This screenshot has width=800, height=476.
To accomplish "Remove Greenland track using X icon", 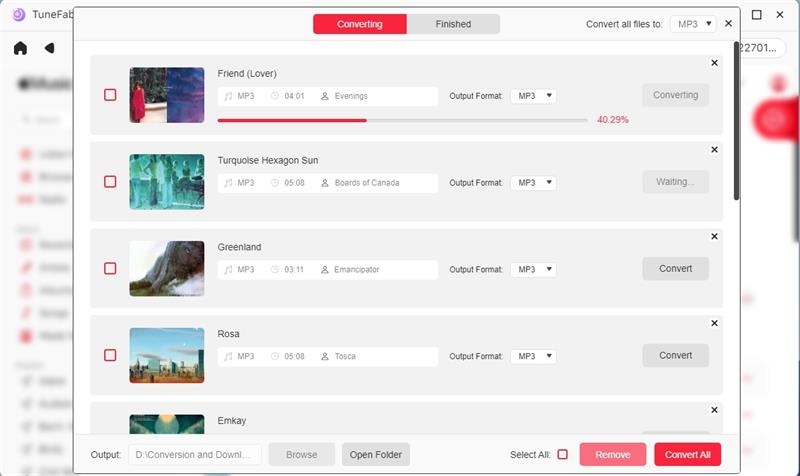I will 714,237.
